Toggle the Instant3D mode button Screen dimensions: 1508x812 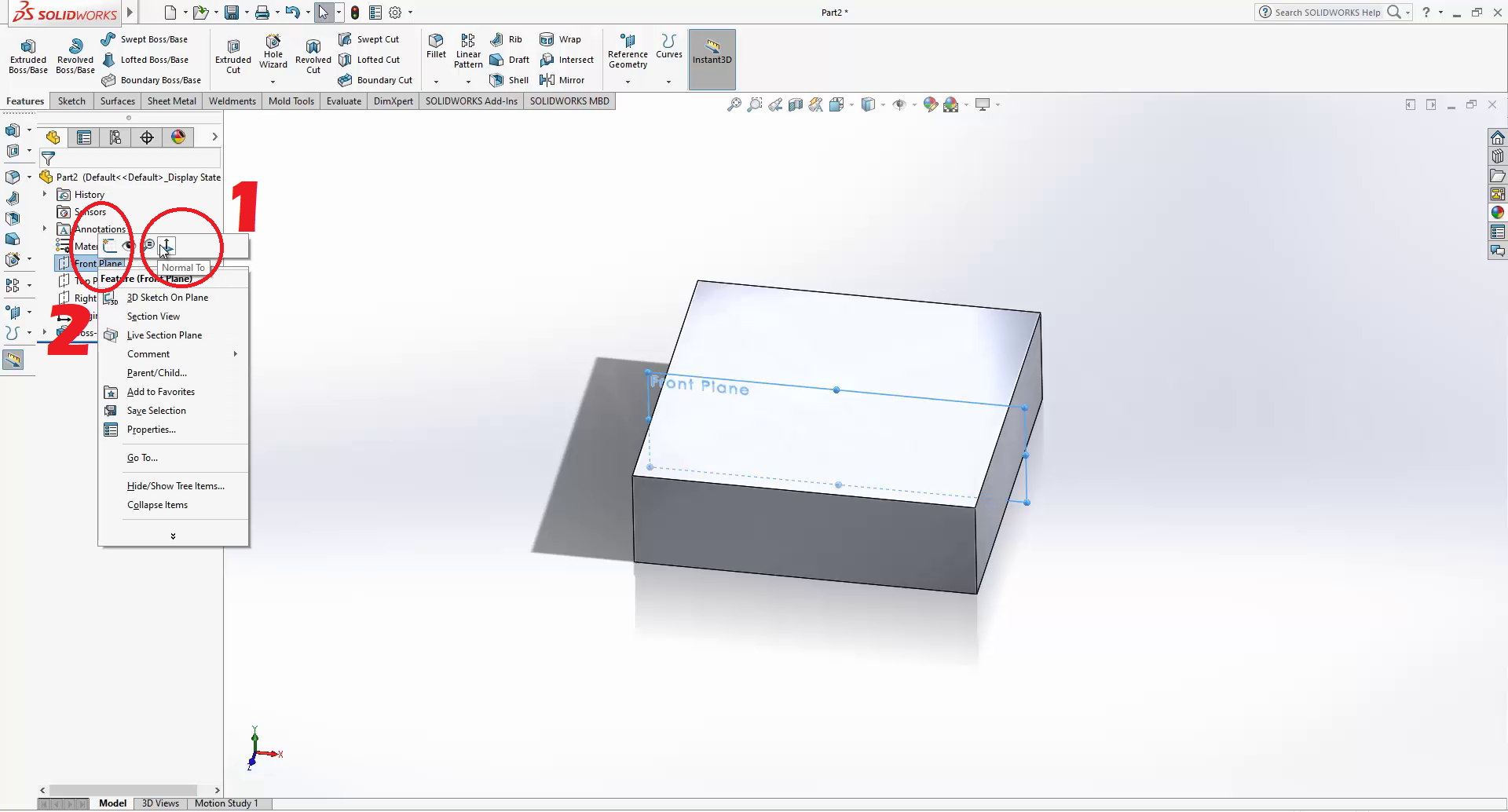[712, 52]
